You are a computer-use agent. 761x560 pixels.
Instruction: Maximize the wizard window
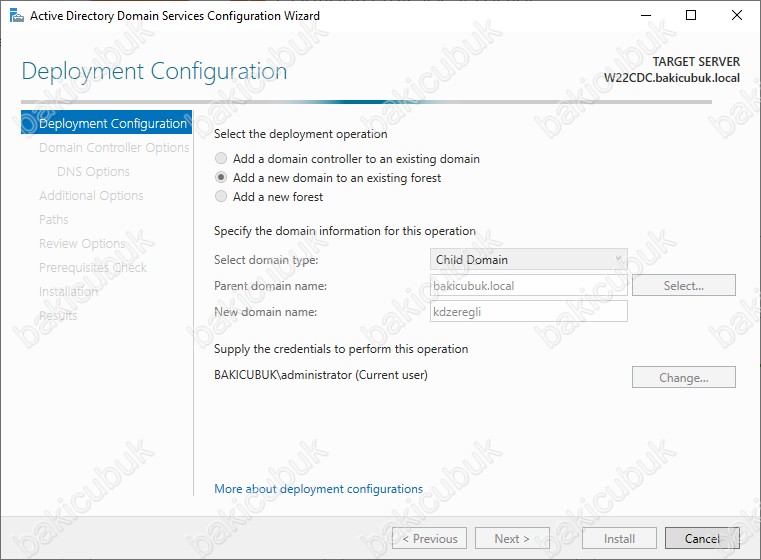coord(691,16)
